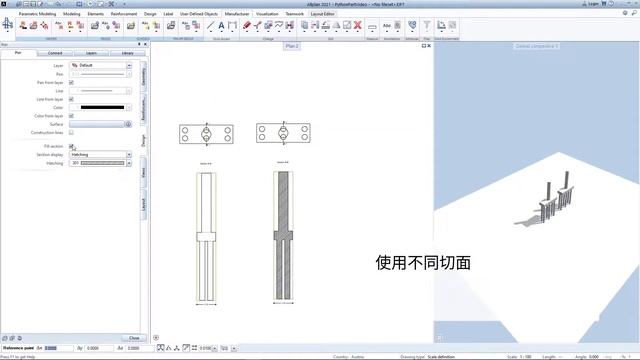The height and width of the screenshot is (360, 640).
Task: Click the scissors icon in quick access toolbar
Action: point(111,4)
